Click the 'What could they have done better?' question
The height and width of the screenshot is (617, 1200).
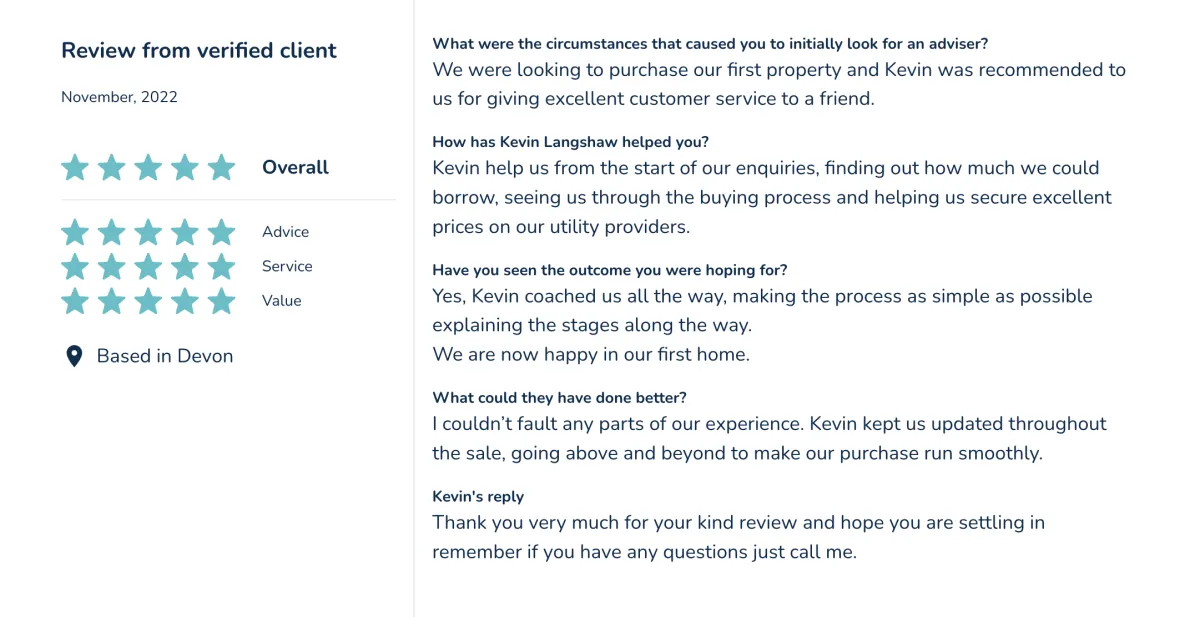[x=560, y=398]
